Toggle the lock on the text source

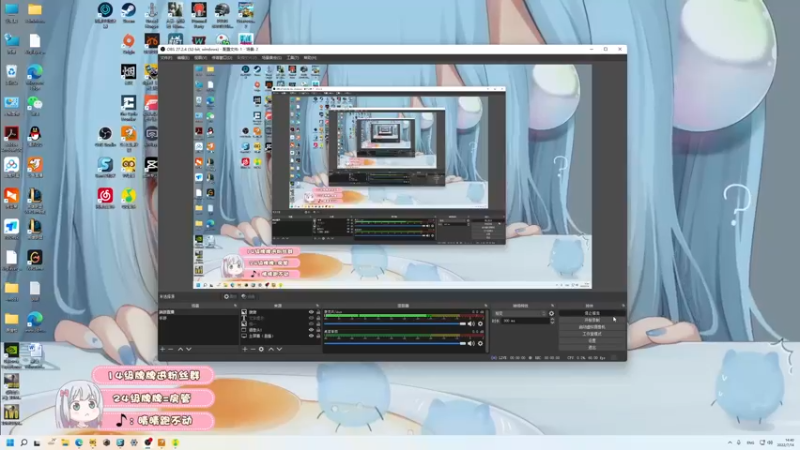pyautogui.click(x=318, y=318)
